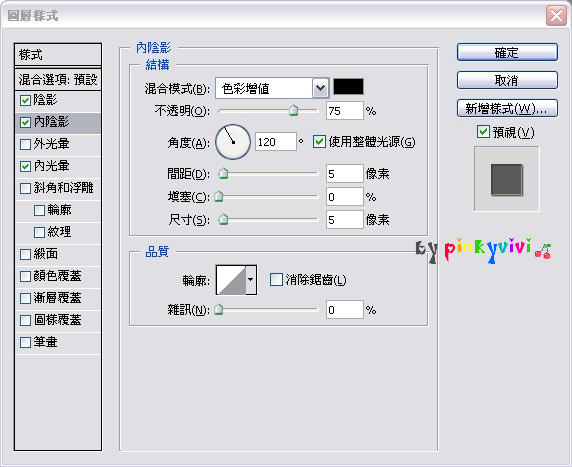Click the 填塞 choke value field
Image resolution: width=572 pixels, height=467 pixels.
coord(345,197)
